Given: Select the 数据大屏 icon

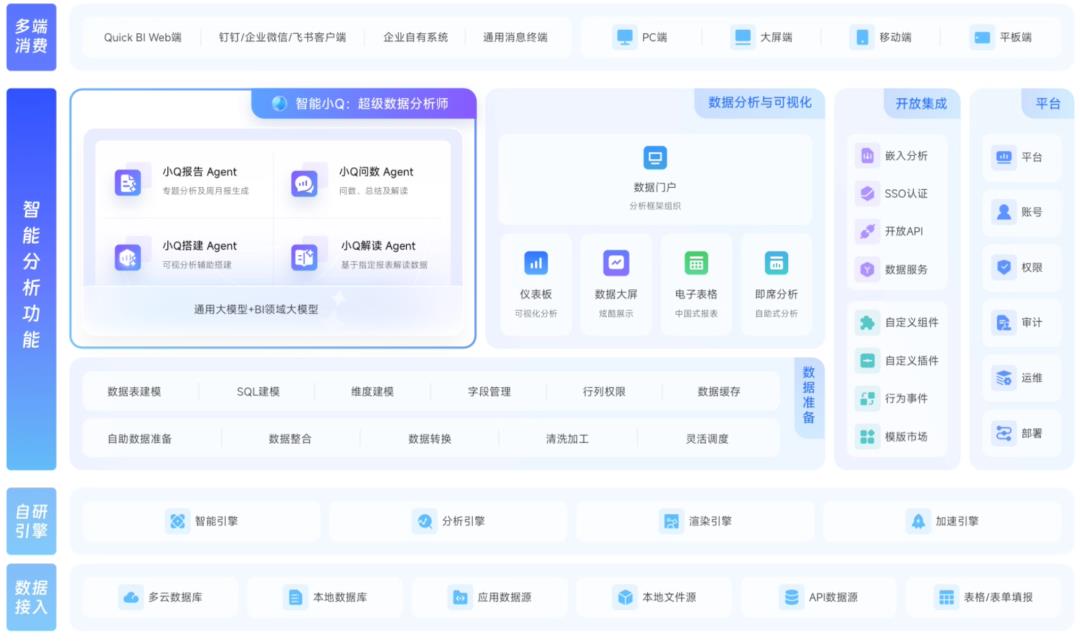Looking at the screenshot, I should [616, 263].
